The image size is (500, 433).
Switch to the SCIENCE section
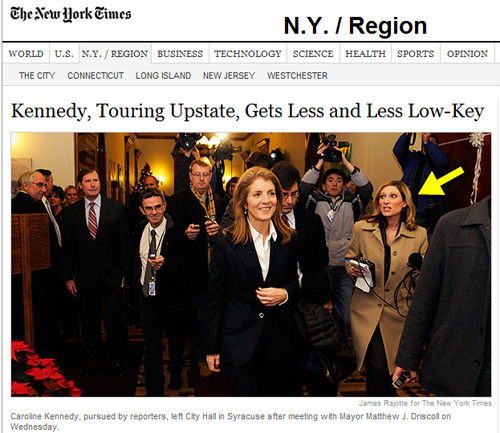(313, 54)
